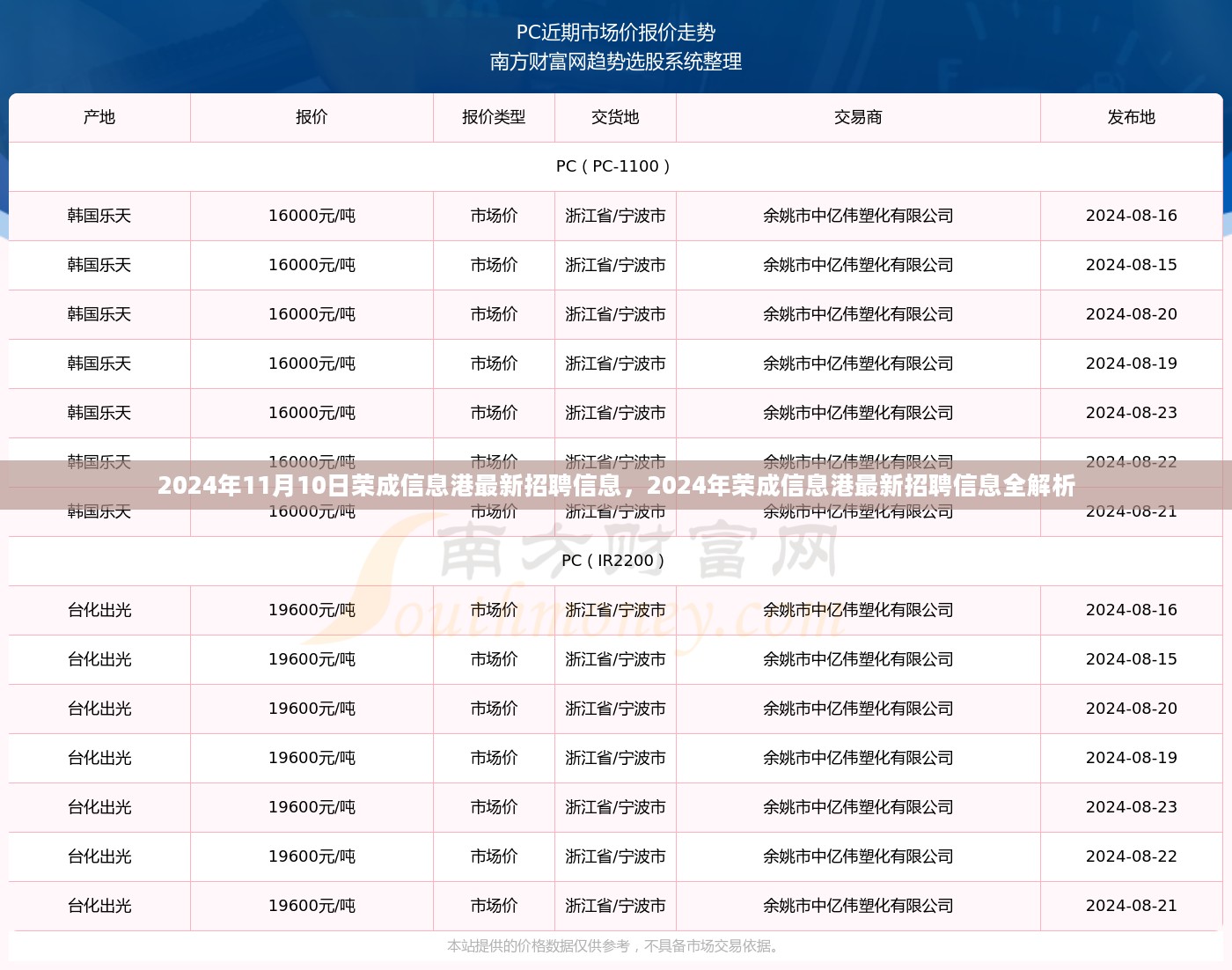The width and height of the screenshot is (1232, 970).
Task: Select the PC ( IR2200 ) section row
Action: [616, 561]
